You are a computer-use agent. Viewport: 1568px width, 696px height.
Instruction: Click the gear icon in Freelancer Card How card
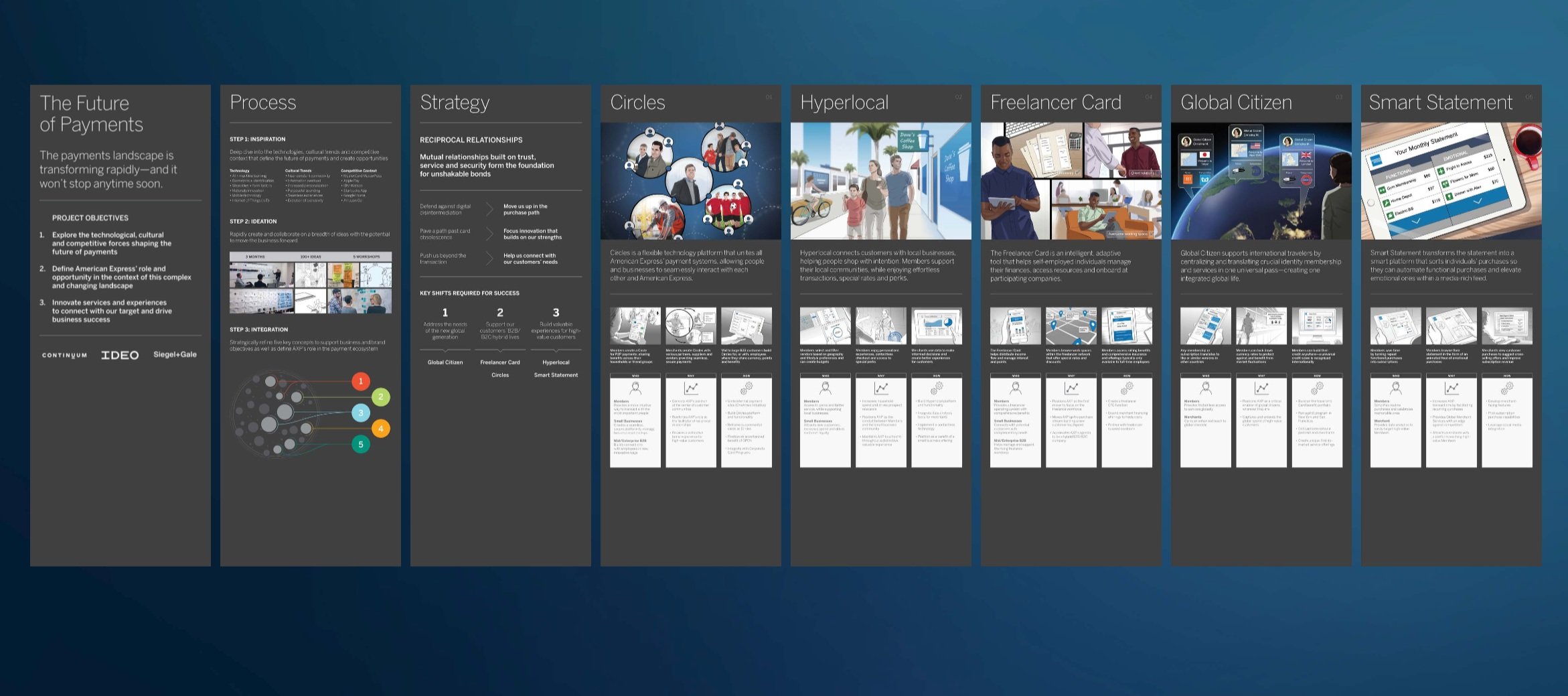[x=1127, y=387]
